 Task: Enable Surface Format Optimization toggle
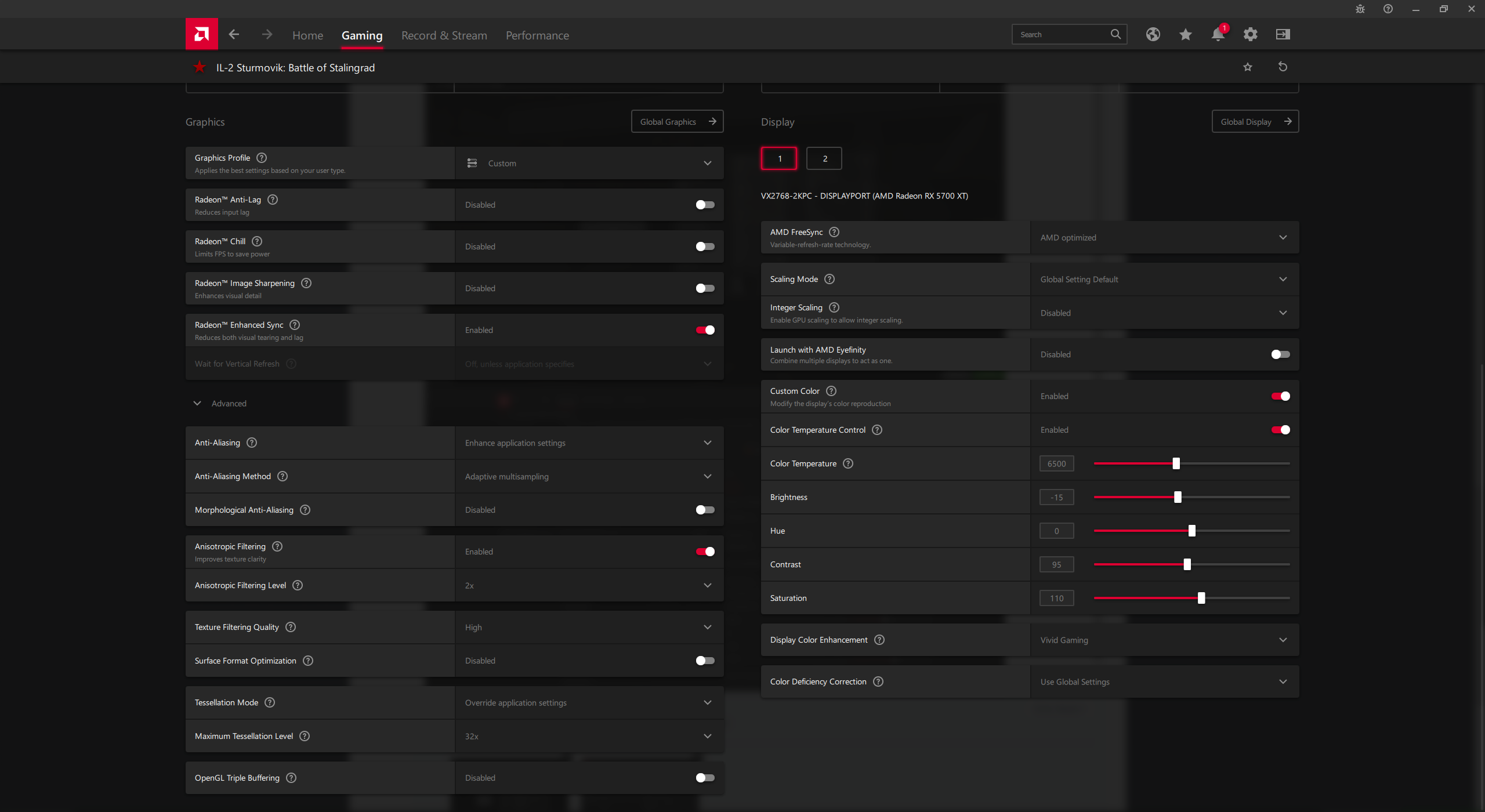705,661
